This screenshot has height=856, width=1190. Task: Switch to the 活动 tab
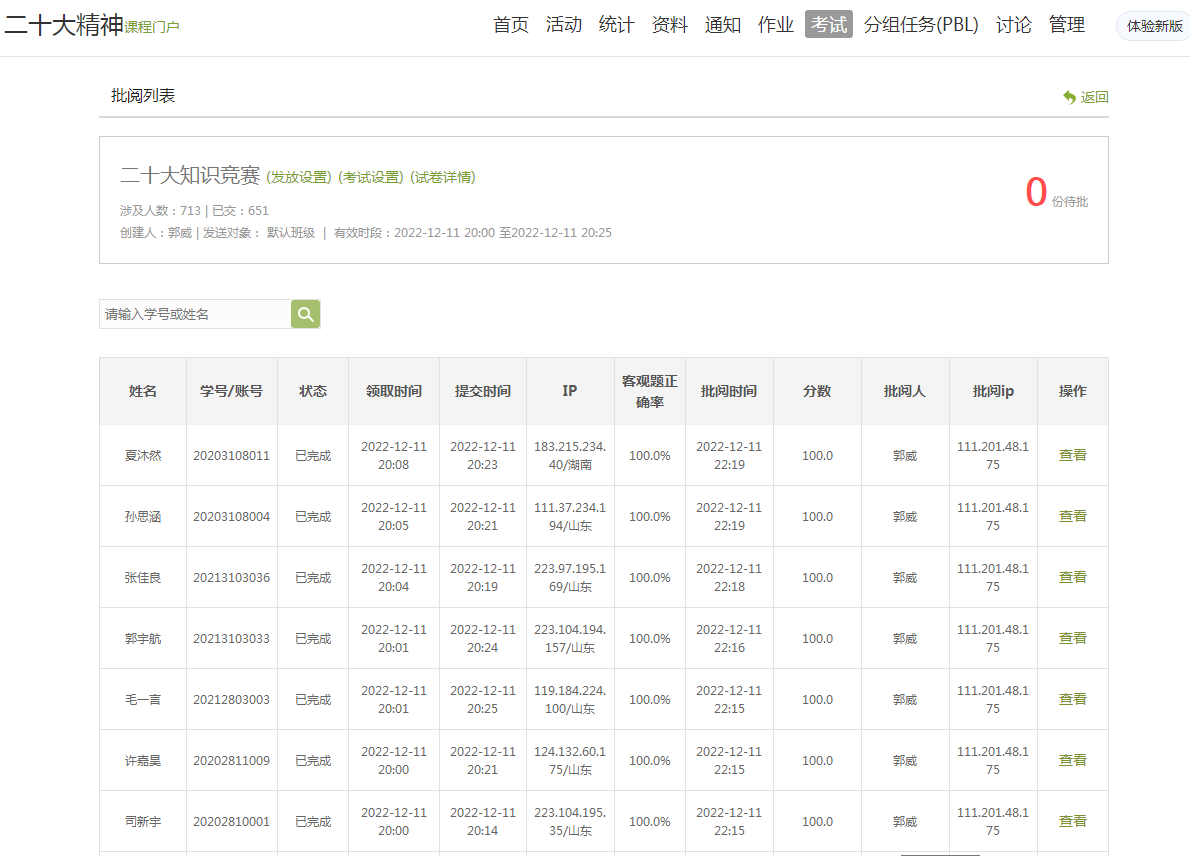pyautogui.click(x=564, y=25)
